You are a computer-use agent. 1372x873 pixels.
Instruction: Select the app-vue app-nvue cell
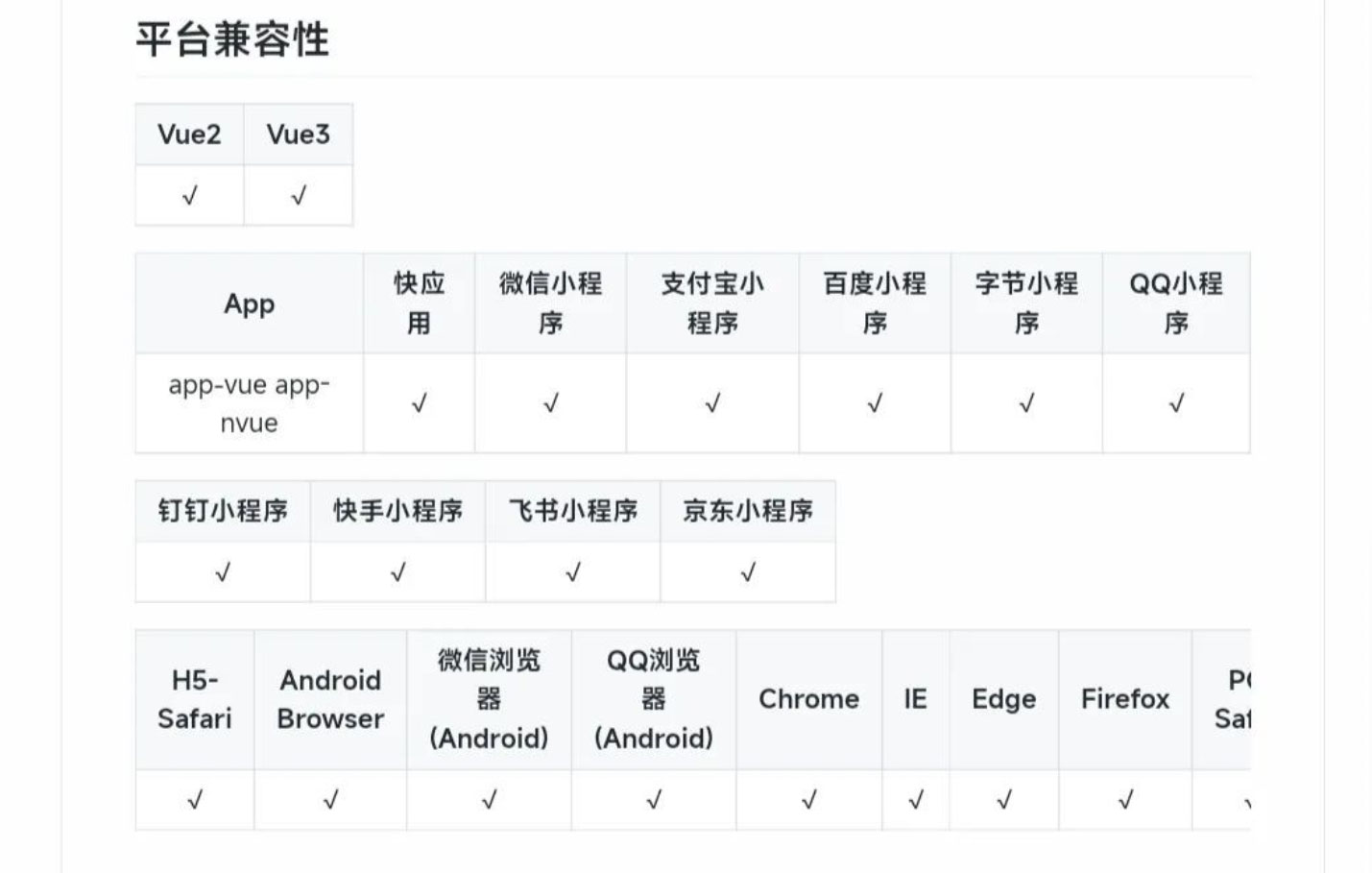click(250, 403)
